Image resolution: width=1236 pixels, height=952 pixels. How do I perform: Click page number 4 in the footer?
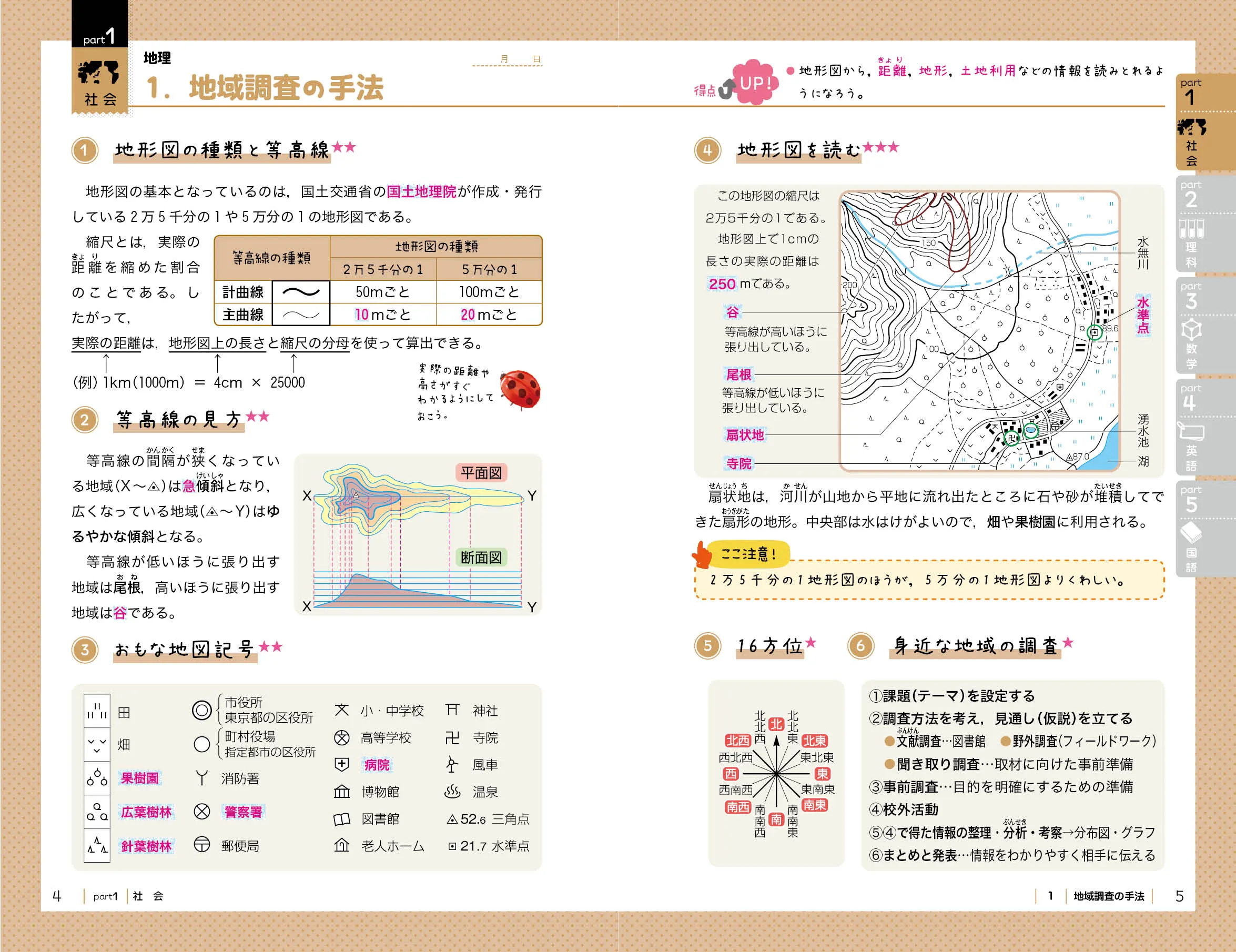(x=57, y=896)
